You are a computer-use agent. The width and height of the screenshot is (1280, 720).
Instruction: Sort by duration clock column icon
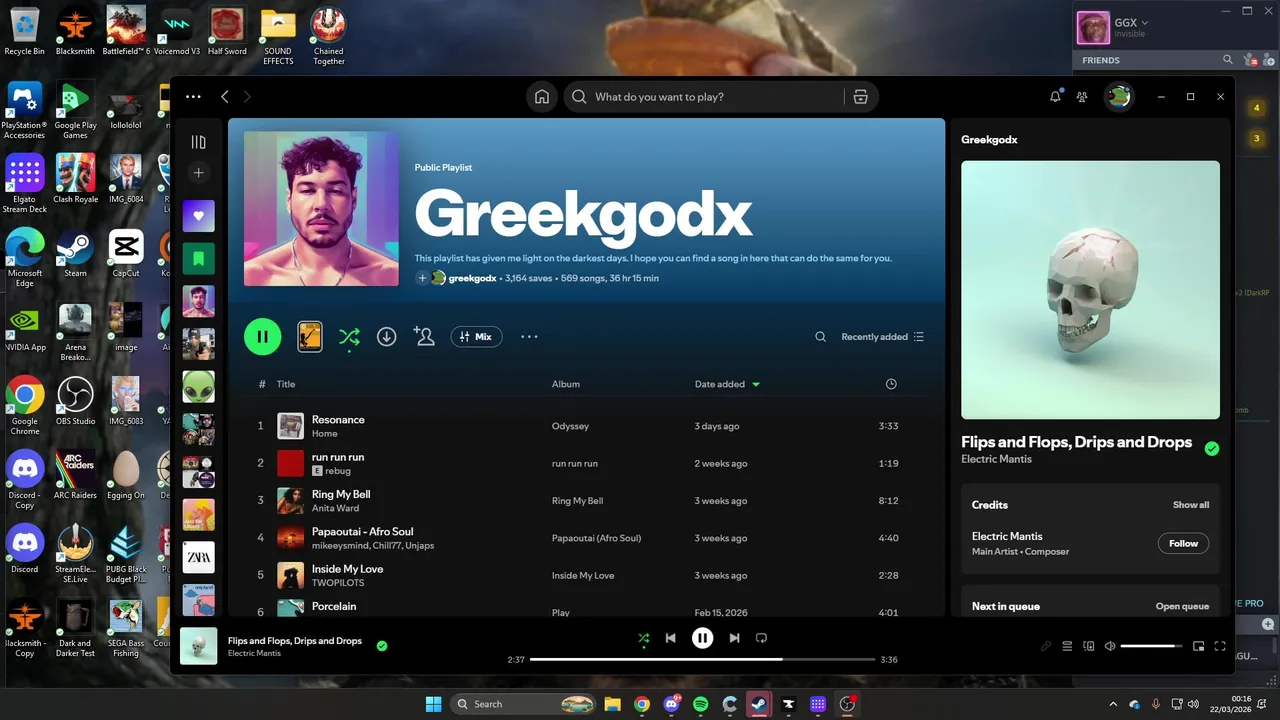(x=891, y=384)
